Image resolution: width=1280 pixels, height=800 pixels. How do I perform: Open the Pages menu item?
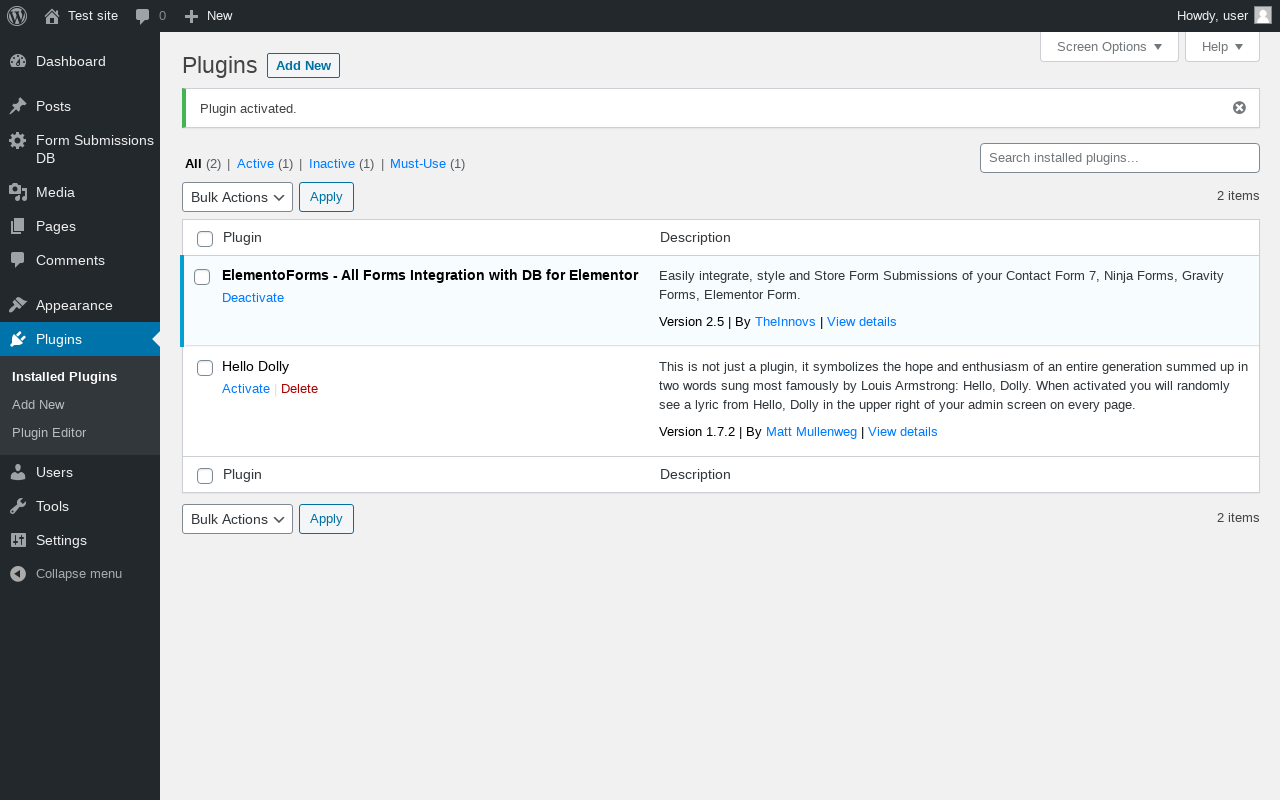click(80, 226)
